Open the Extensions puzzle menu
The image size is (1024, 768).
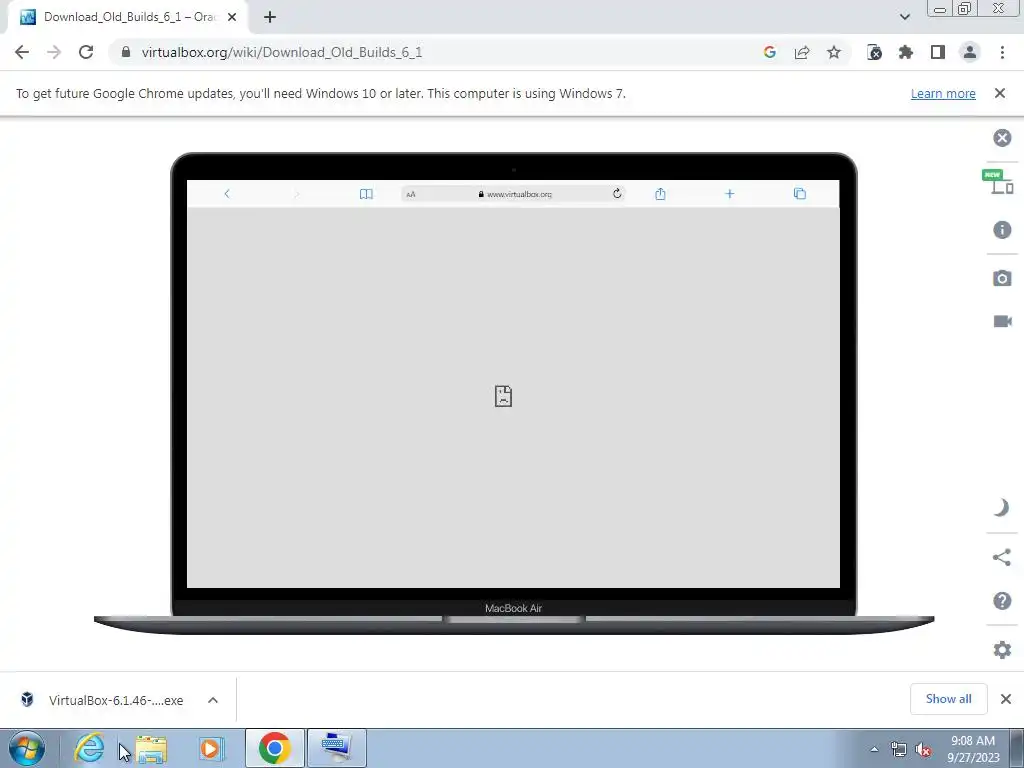(x=906, y=52)
